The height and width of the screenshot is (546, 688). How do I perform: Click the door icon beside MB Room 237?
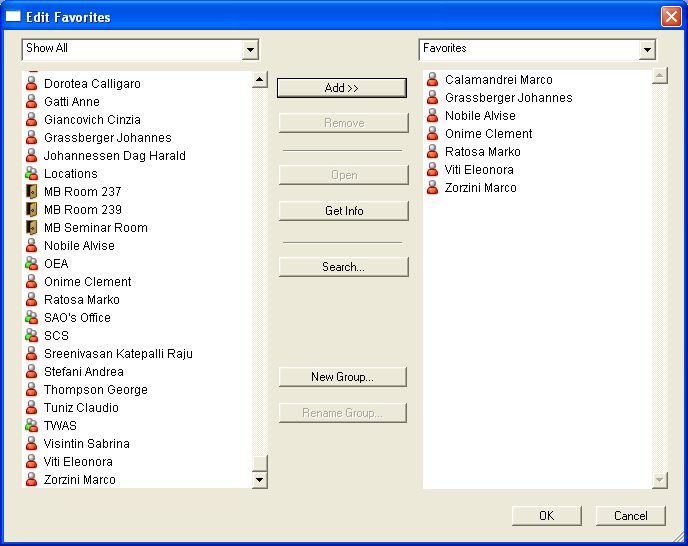32,191
